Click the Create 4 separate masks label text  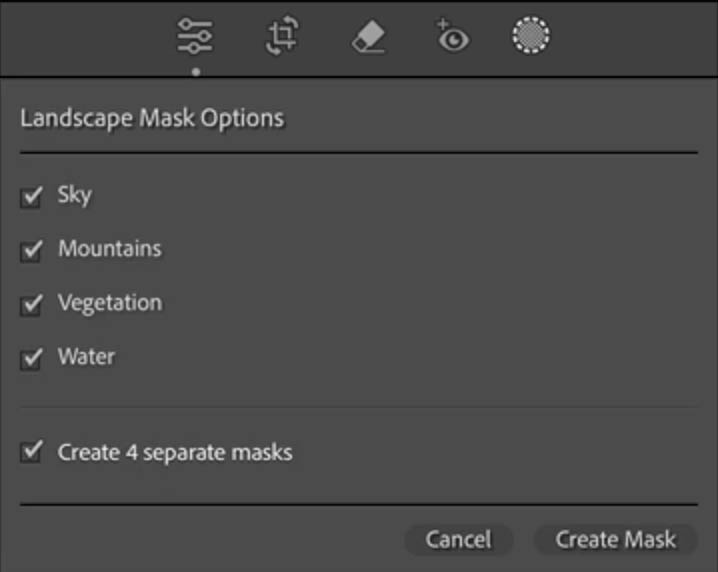tap(175, 453)
